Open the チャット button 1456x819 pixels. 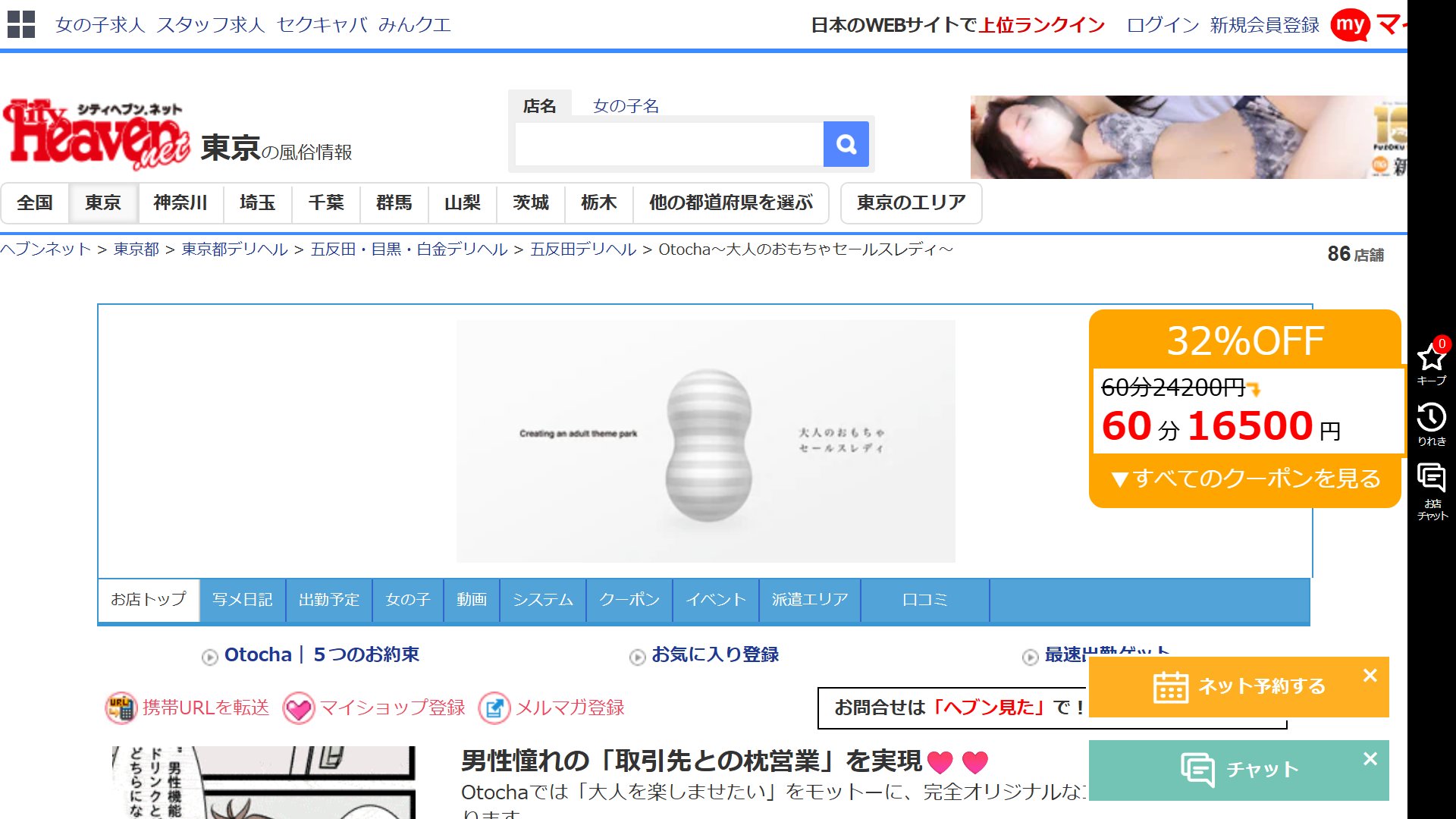coord(1239,770)
